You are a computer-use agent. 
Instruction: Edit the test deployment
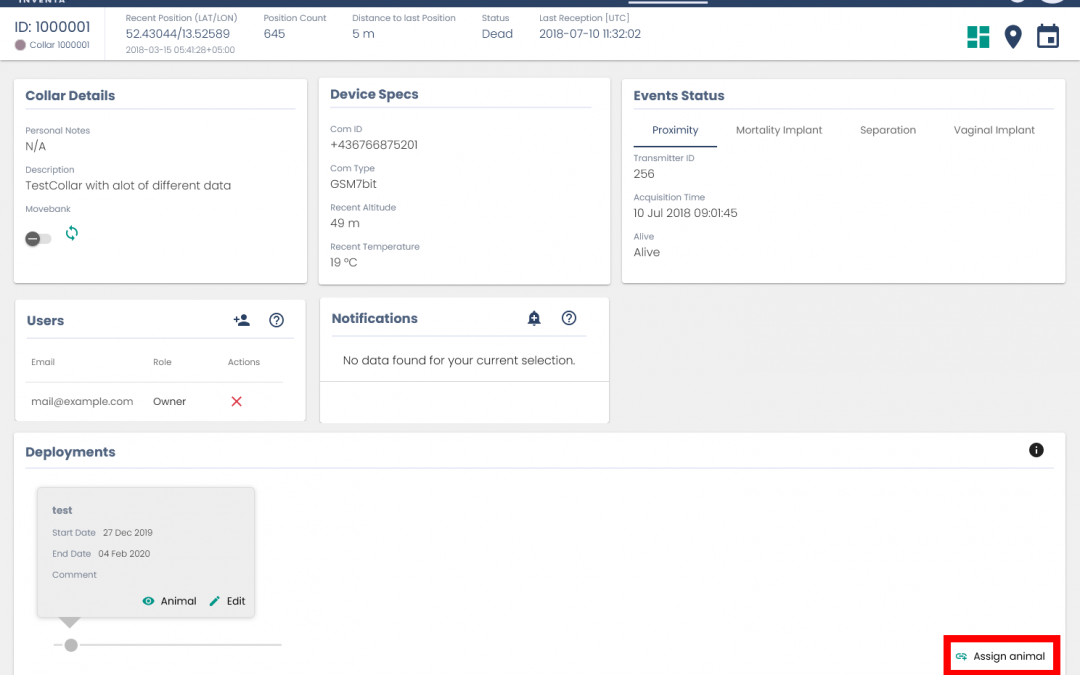point(227,601)
